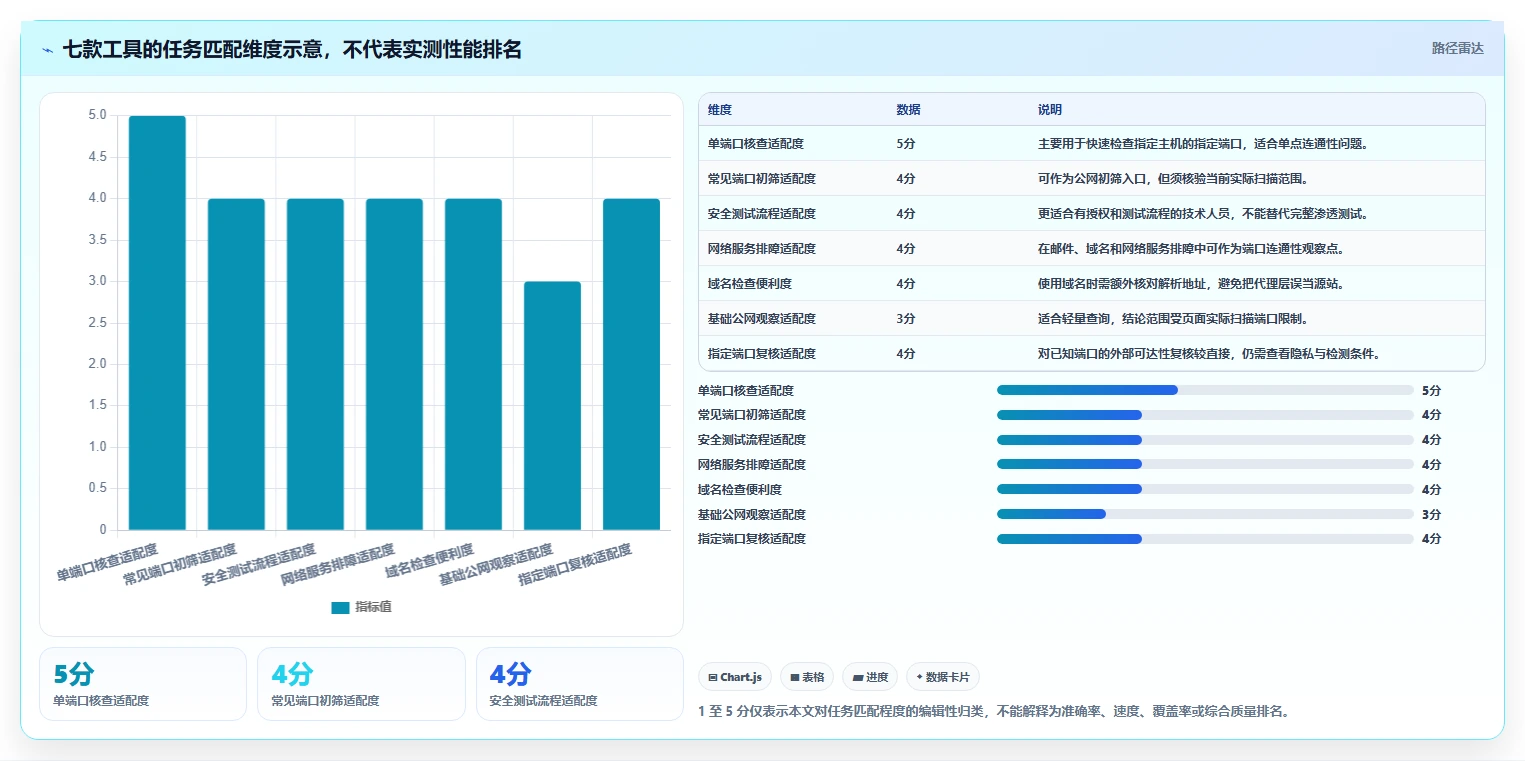Click y-axis label 2.5
The height and width of the screenshot is (761, 1525).
tap(97, 323)
